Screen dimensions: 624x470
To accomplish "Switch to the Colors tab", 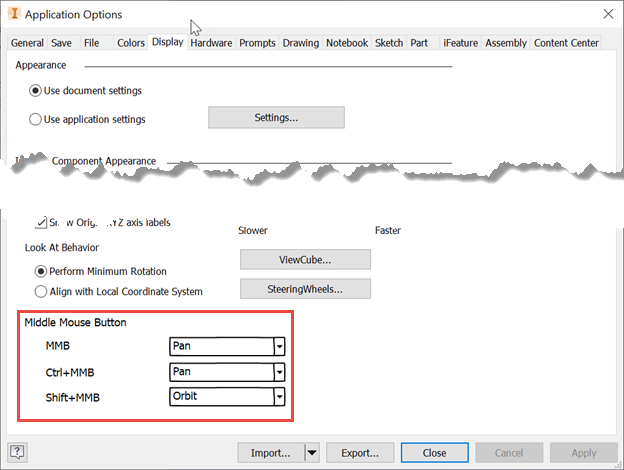I will tap(131, 43).
